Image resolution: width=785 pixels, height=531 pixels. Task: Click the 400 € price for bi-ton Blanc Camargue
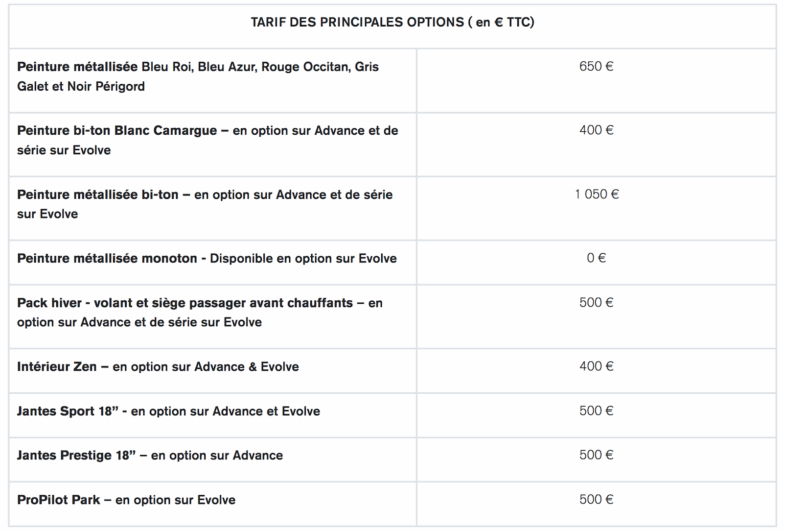[596, 130]
